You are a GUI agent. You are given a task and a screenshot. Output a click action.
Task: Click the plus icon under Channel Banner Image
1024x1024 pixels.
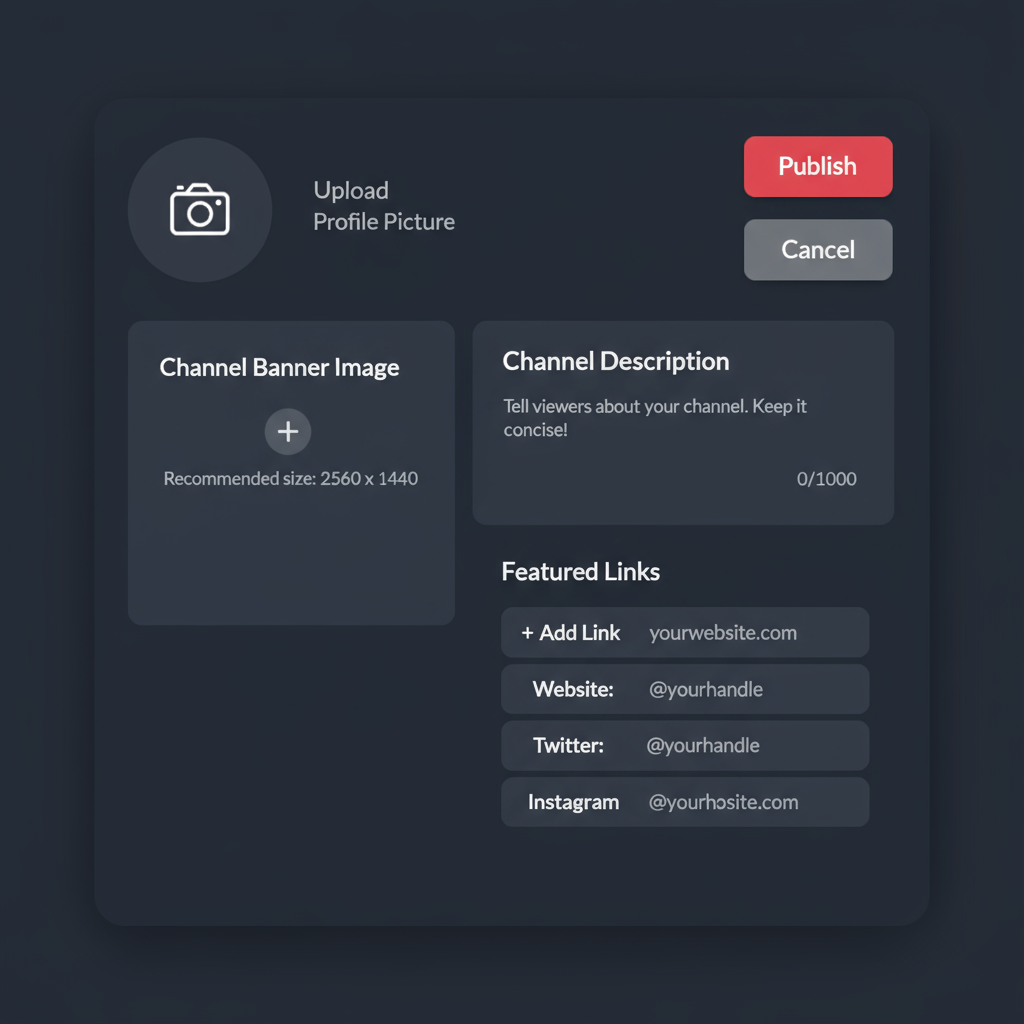pos(287,432)
